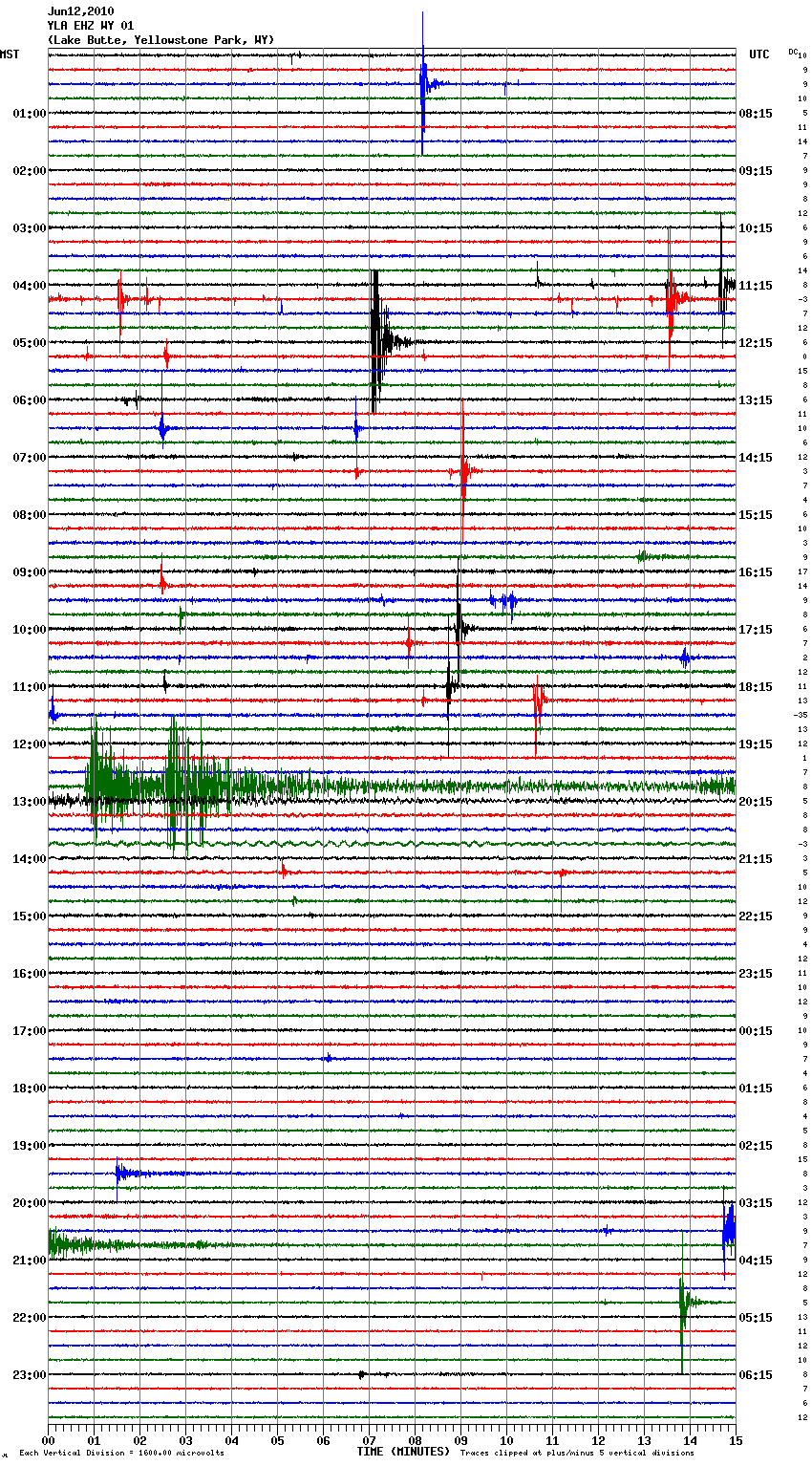The height and width of the screenshot is (1466, 812).
Task: Click the Each Vertical Division scale note
Action: click(121, 1453)
